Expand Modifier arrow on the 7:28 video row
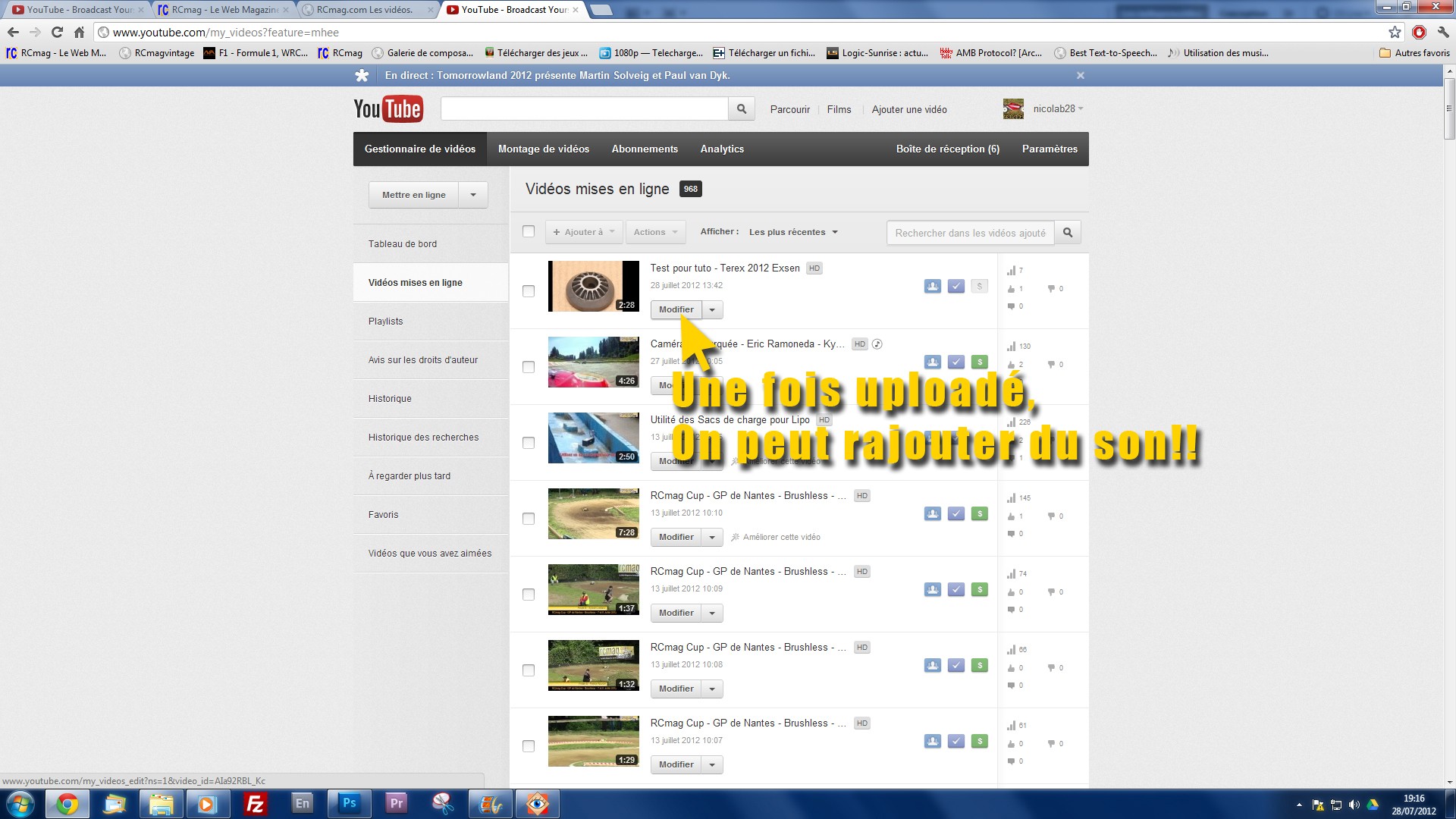1456x819 pixels. coord(712,537)
